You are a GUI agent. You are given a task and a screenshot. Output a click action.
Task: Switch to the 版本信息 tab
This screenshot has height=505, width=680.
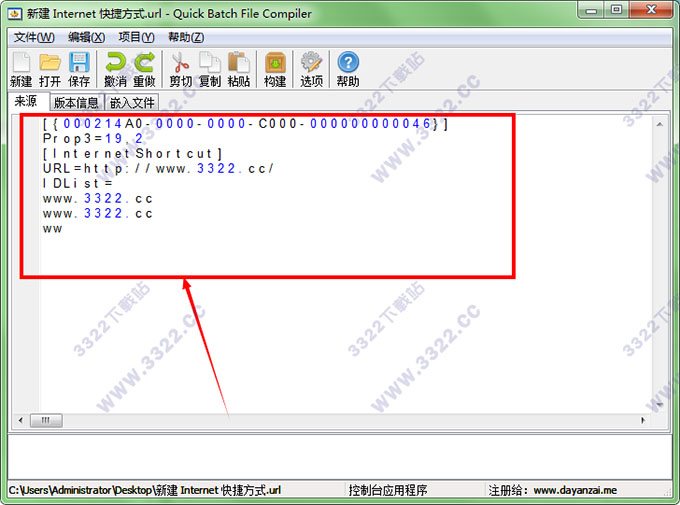[x=76, y=103]
